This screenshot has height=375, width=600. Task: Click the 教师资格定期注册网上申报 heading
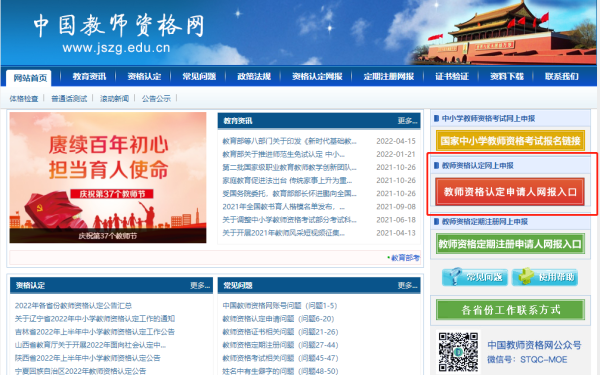[x=485, y=222]
